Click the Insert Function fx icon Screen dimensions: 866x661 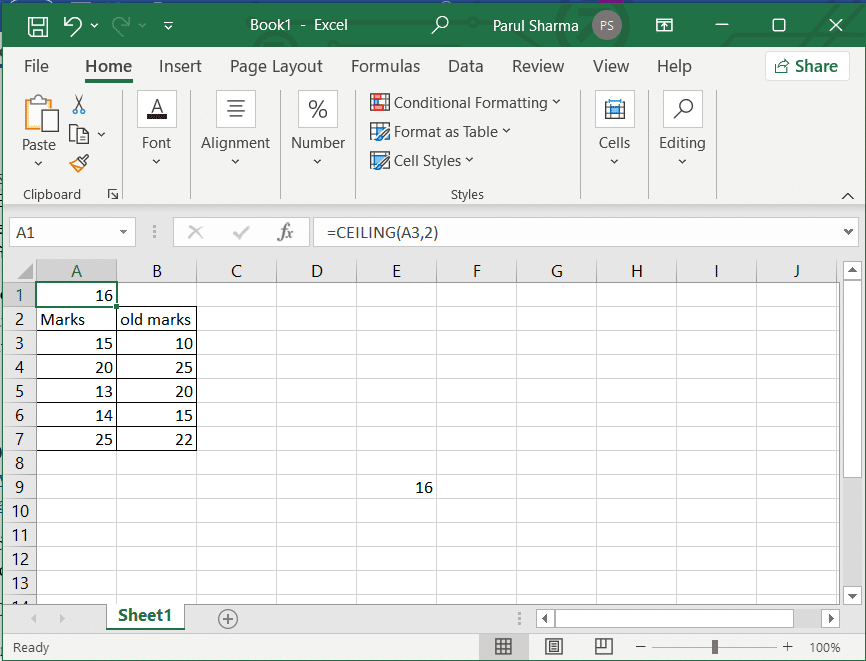285,232
